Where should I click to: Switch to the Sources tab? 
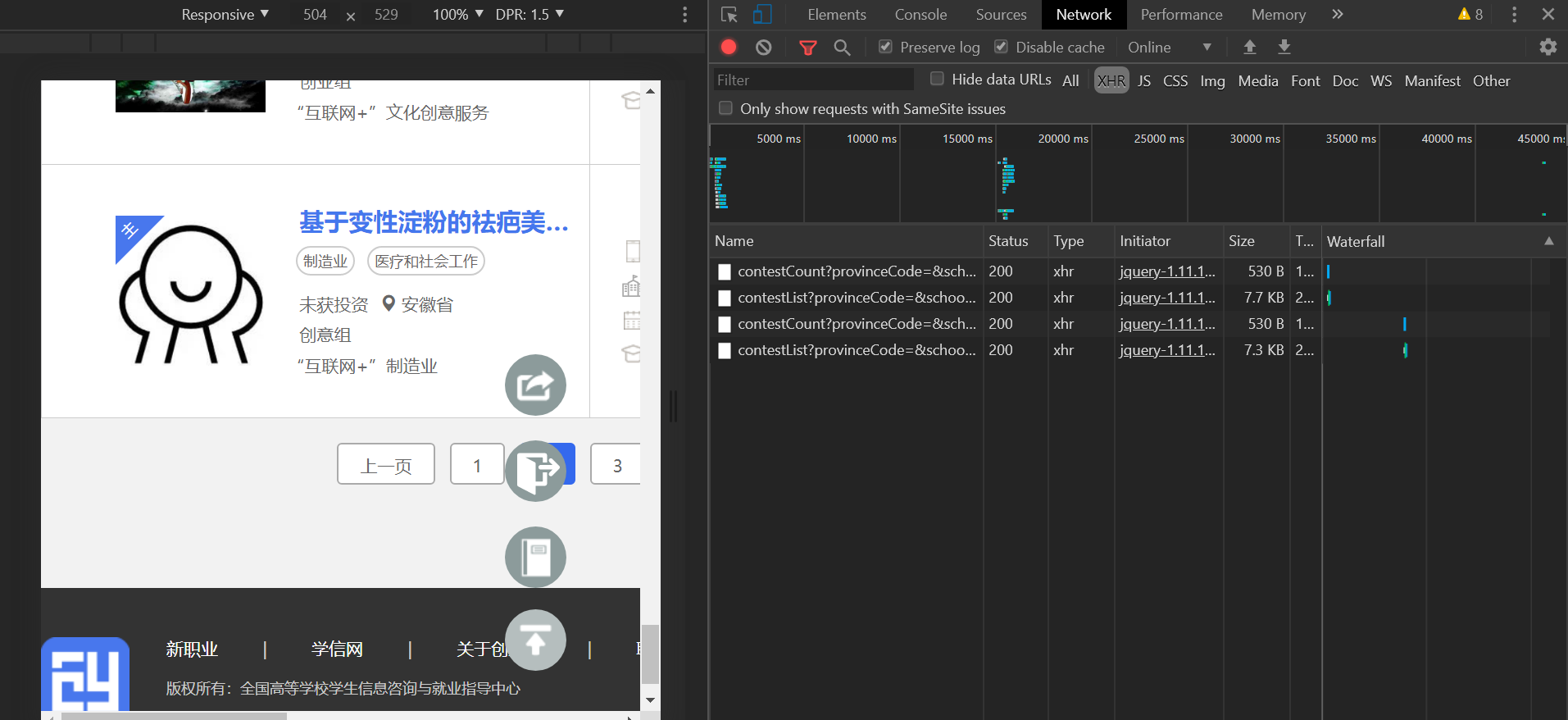pos(1001,15)
